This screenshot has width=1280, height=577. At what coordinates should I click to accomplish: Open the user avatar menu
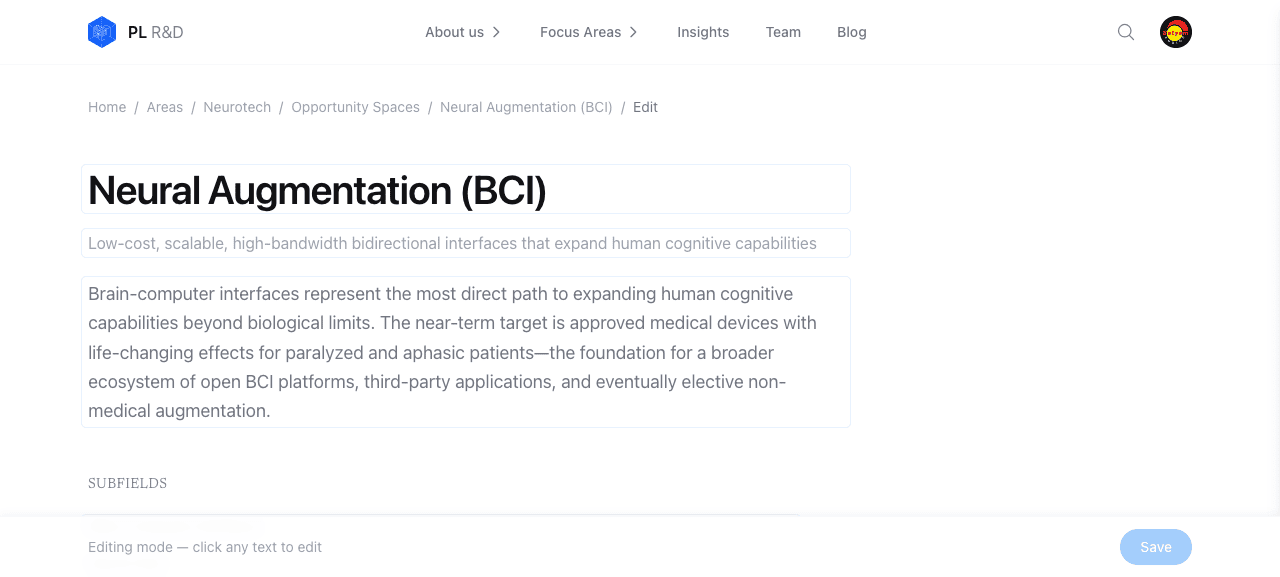1176,32
